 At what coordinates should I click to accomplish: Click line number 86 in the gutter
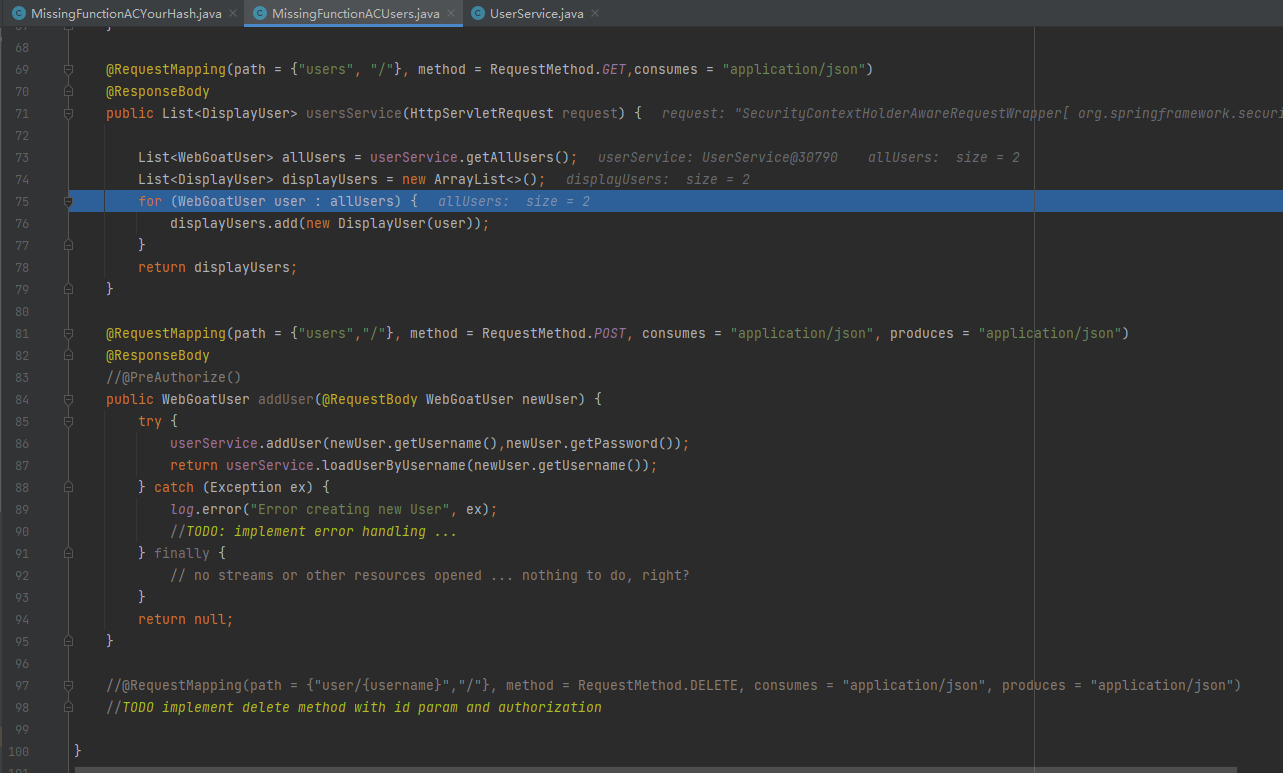point(23,444)
